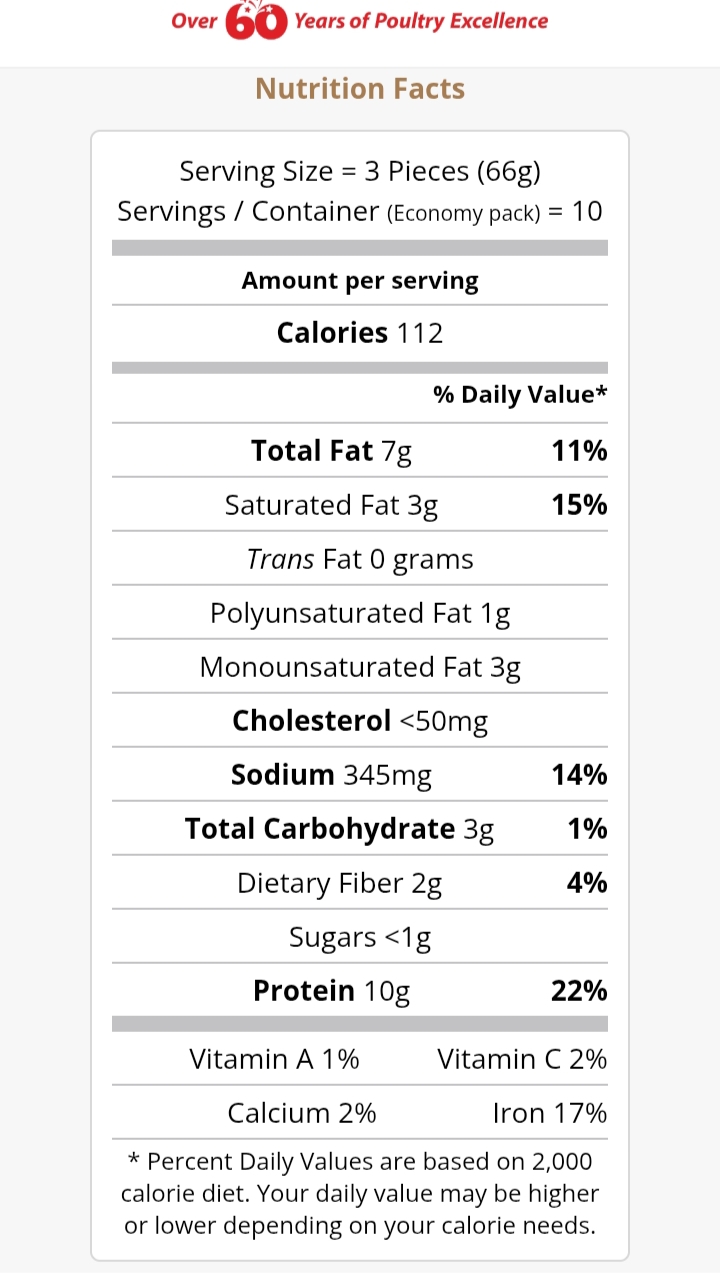
Task: Select the Monounsaturated Fat 3g row
Action: point(360,667)
